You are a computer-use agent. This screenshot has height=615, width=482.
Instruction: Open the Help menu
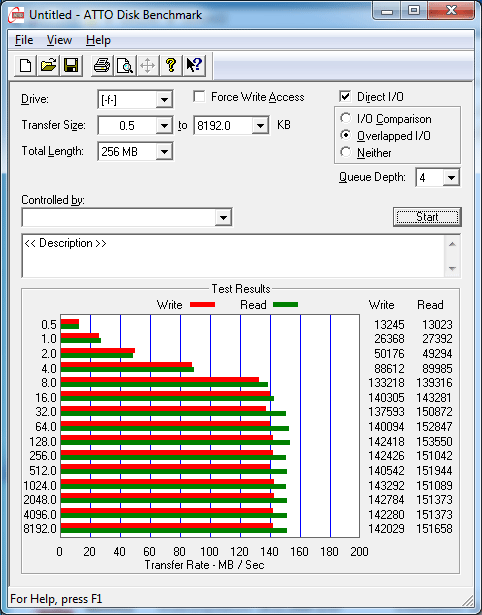pyautogui.click(x=98, y=40)
